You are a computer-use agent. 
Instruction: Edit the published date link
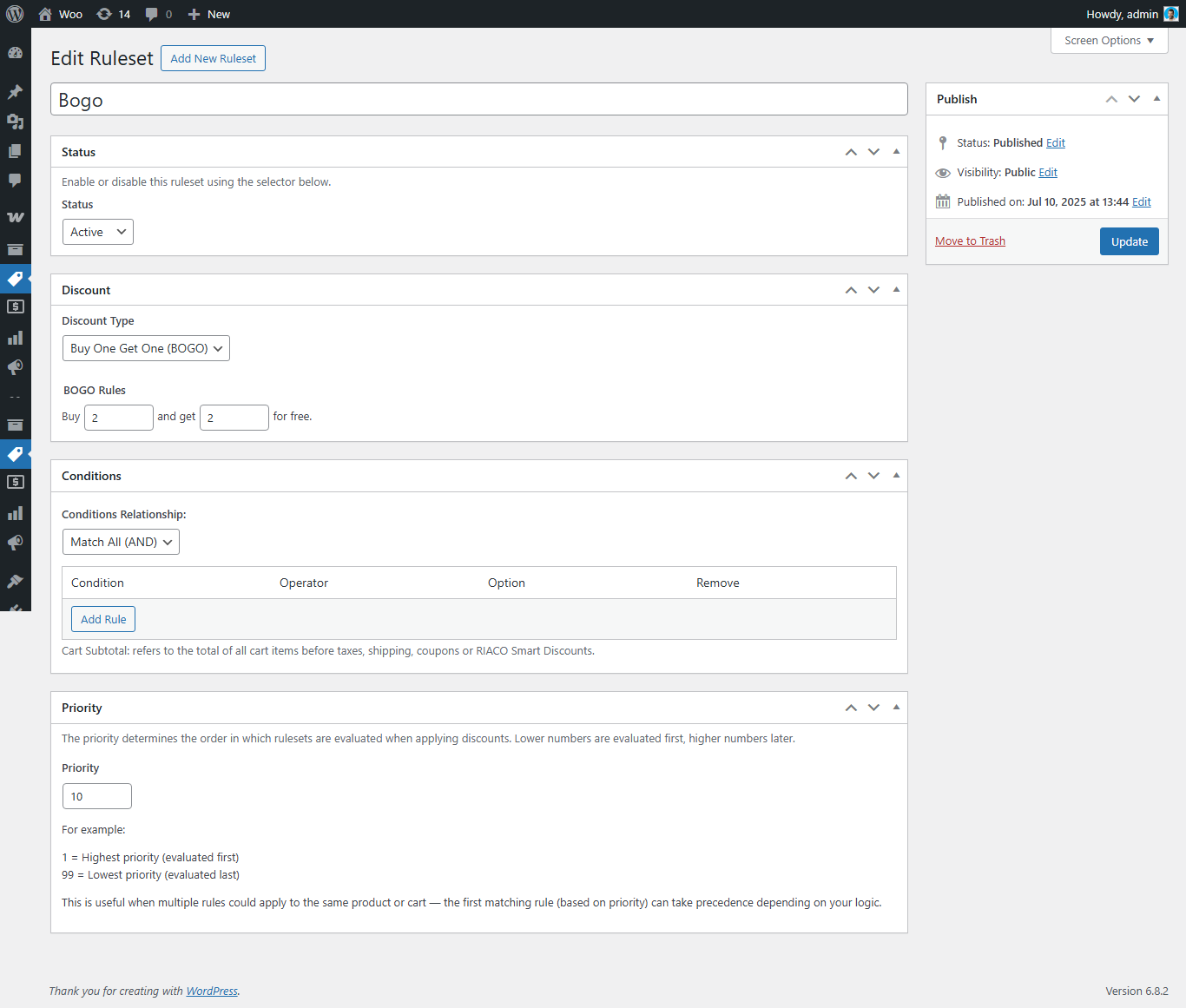tap(1142, 202)
